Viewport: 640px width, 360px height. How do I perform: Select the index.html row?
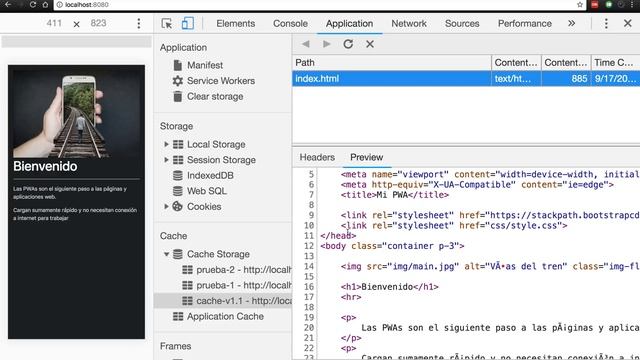[466, 78]
